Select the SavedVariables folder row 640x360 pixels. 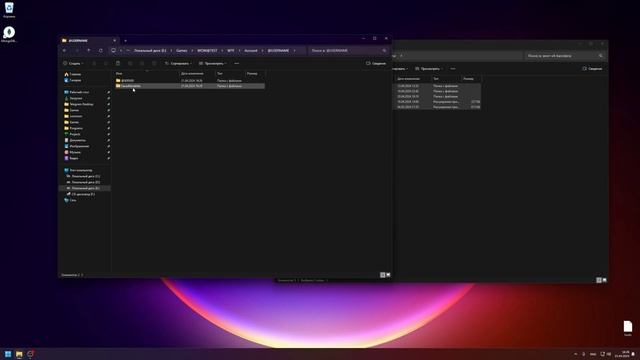coord(189,86)
